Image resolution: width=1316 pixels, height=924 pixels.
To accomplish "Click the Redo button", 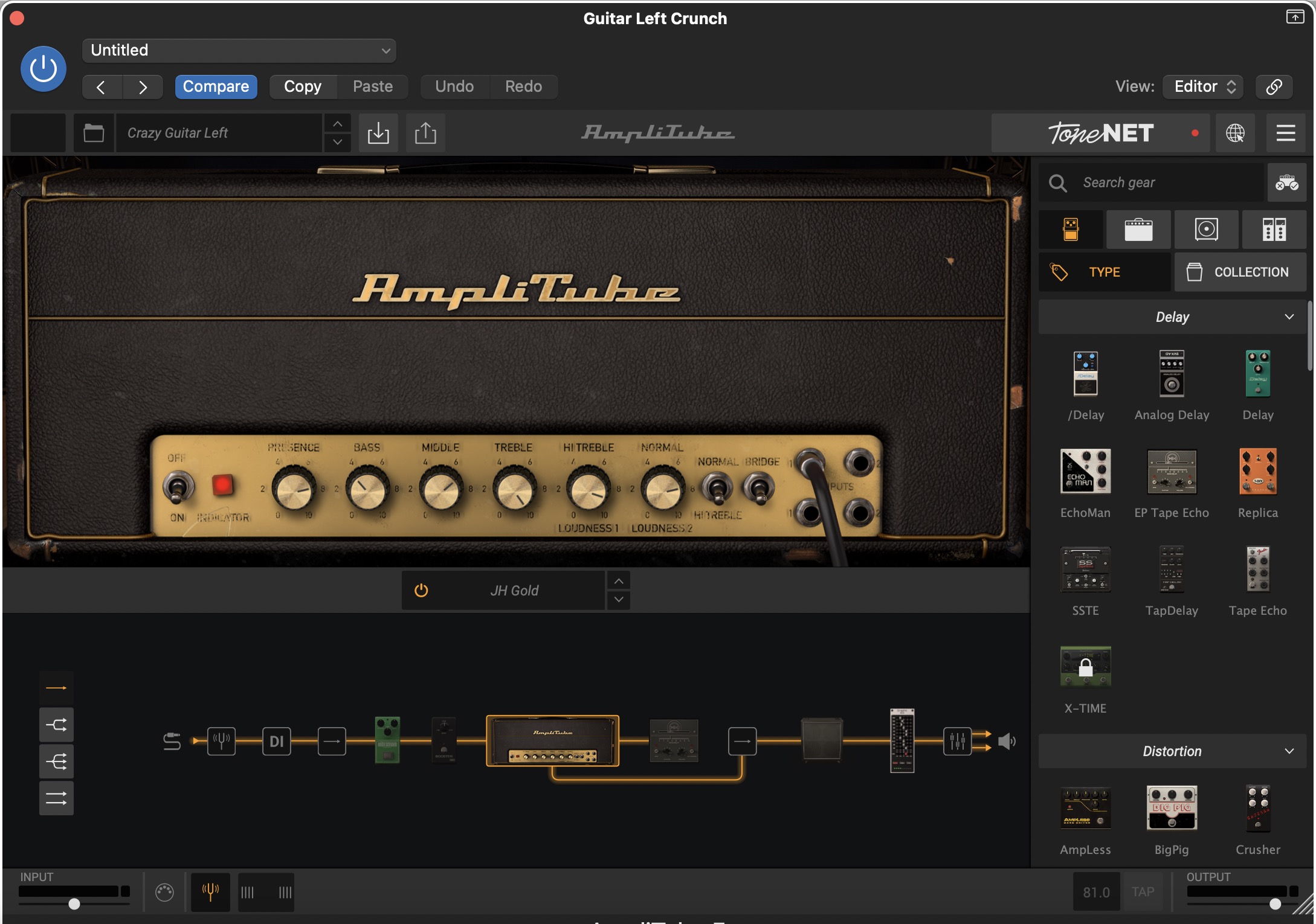I will (523, 86).
